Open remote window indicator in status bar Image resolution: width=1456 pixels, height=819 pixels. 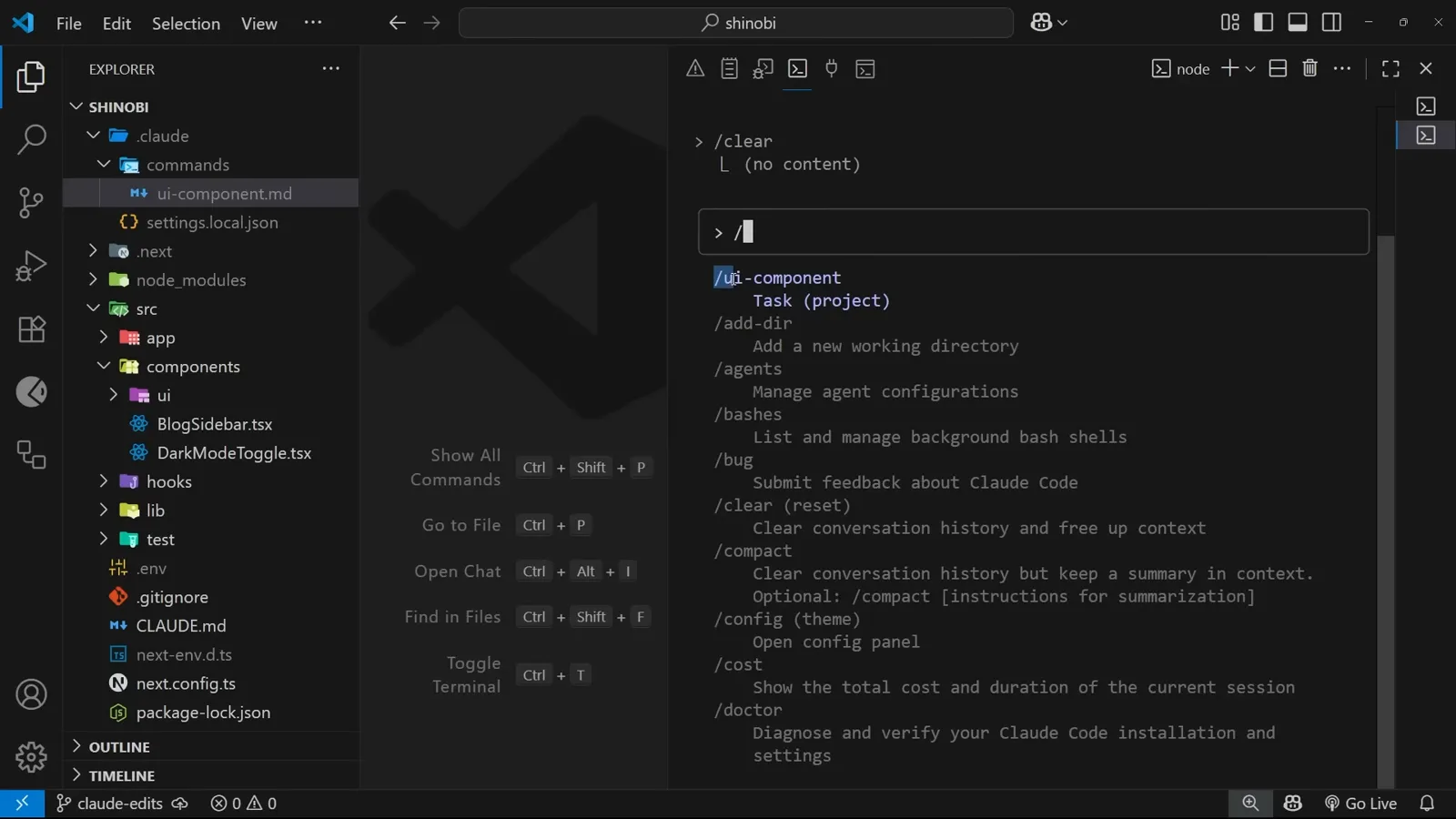point(22,804)
